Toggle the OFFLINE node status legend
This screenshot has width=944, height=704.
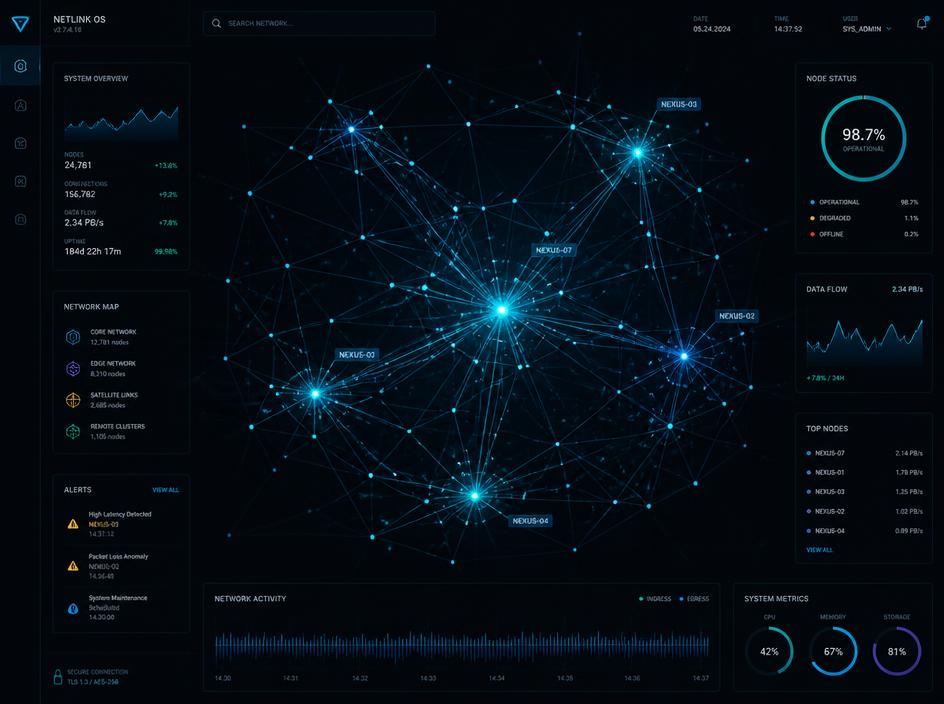click(827, 234)
